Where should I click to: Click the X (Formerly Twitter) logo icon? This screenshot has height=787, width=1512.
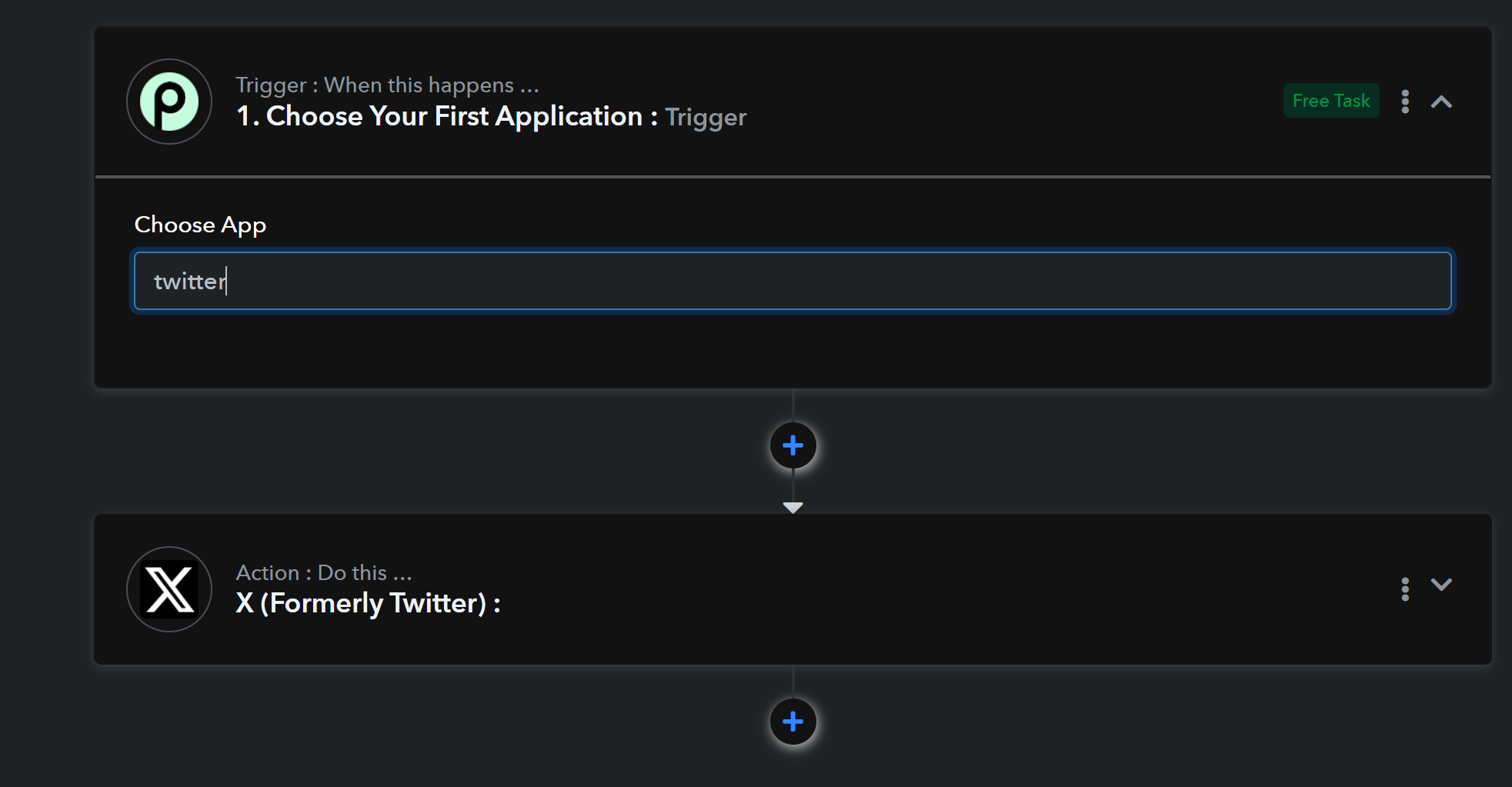pyautogui.click(x=169, y=589)
